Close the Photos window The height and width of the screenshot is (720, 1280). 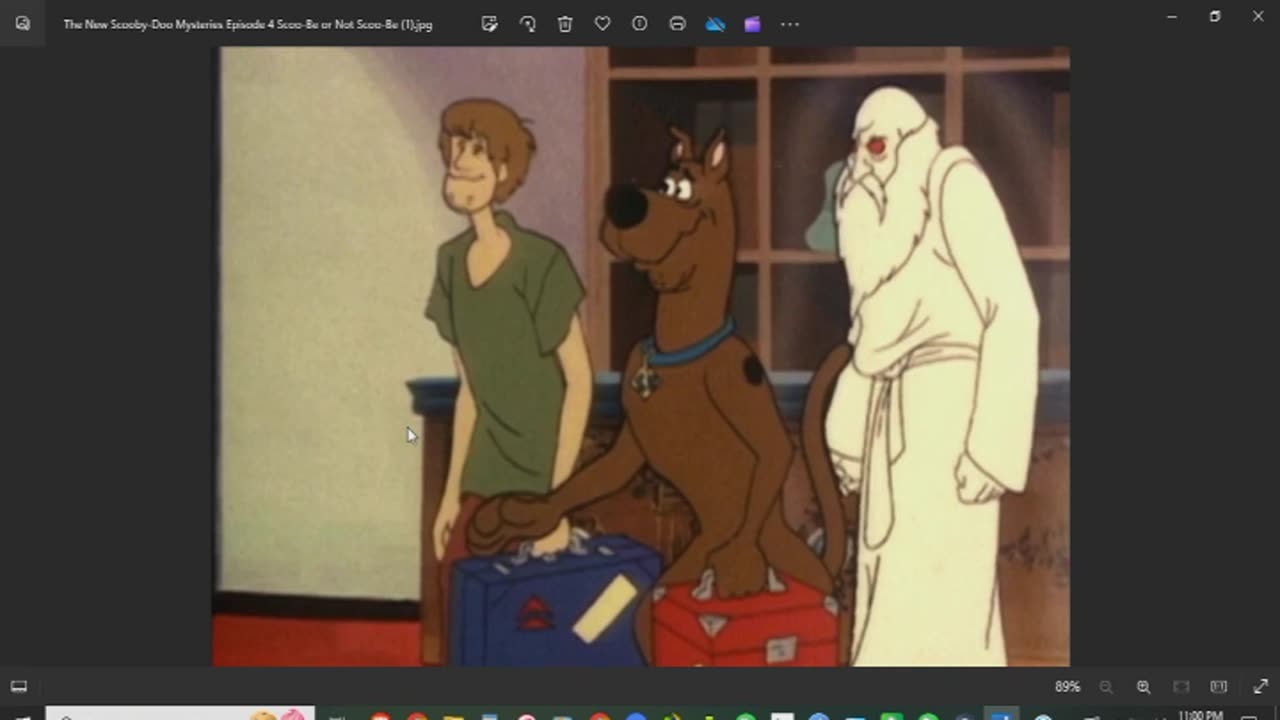pos(1258,16)
